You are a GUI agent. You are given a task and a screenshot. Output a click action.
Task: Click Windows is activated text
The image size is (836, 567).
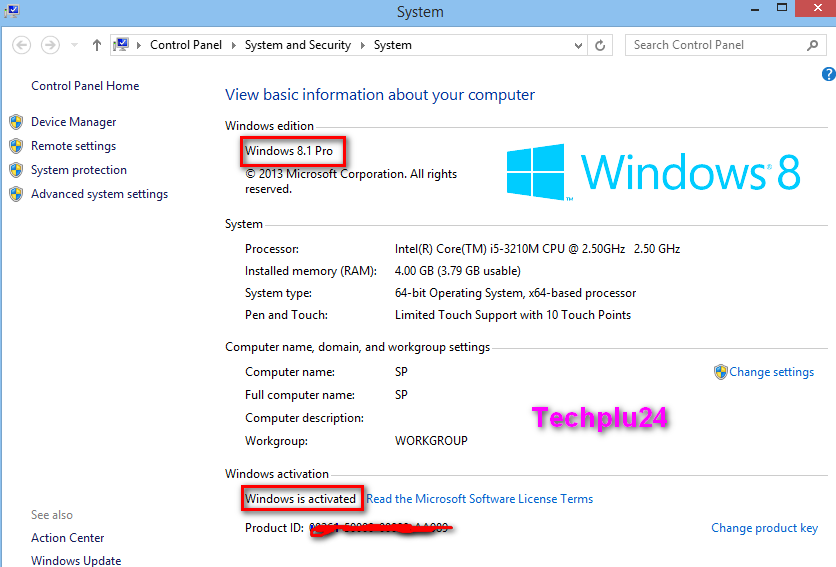[300, 499]
